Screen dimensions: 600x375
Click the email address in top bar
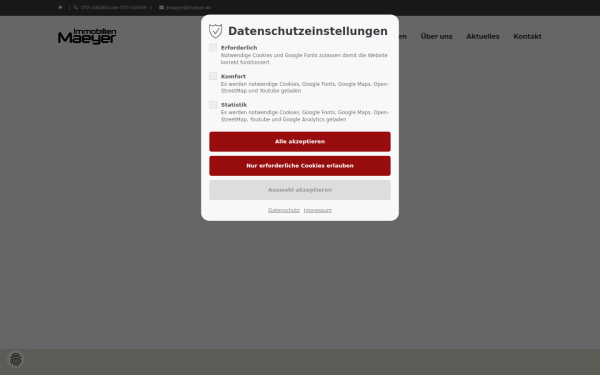pos(188,7)
